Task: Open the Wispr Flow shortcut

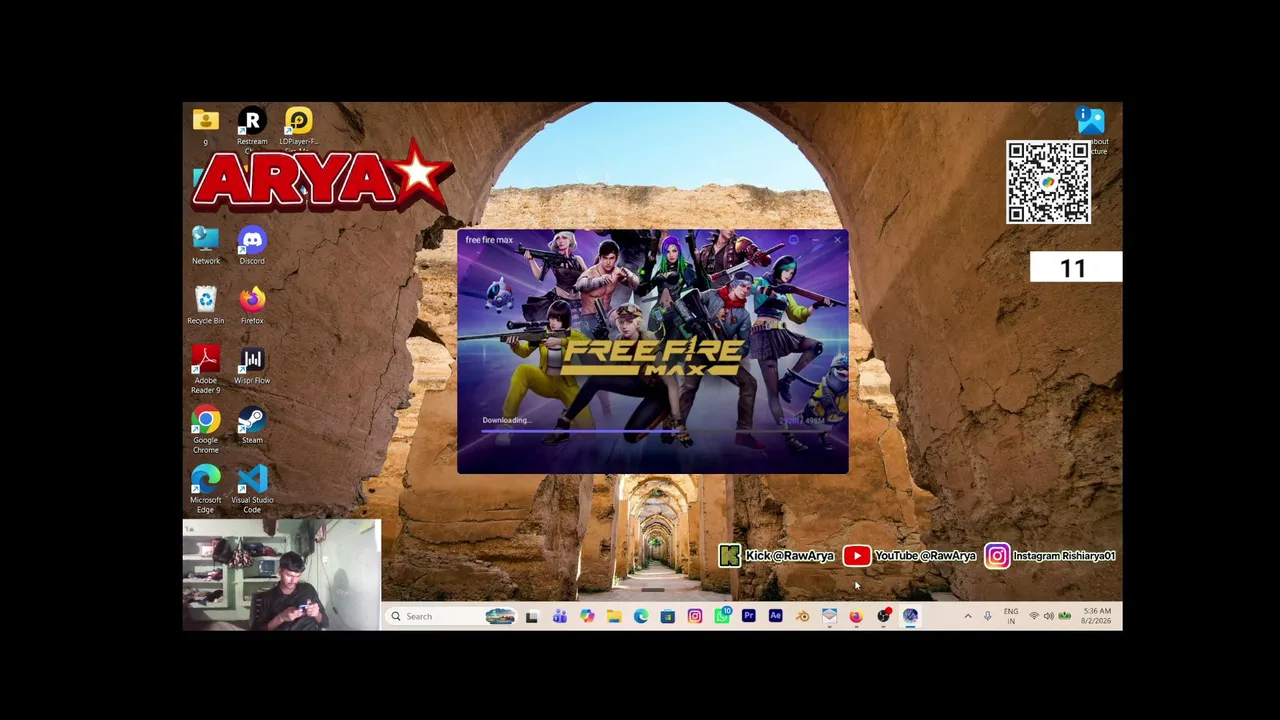Action: (252, 366)
